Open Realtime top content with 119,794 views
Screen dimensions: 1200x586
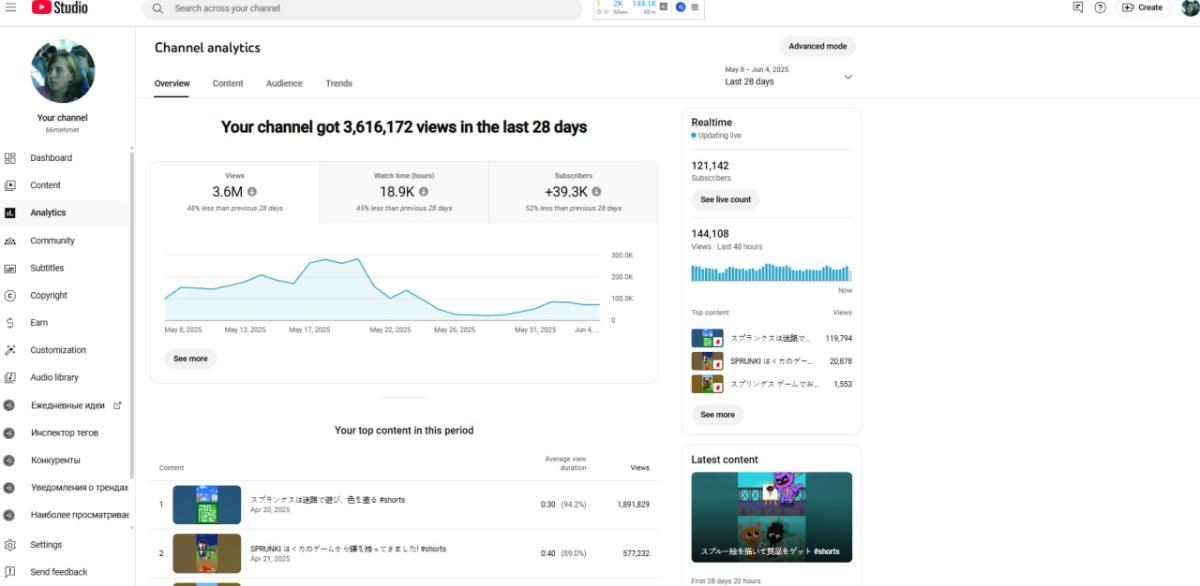(771, 338)
